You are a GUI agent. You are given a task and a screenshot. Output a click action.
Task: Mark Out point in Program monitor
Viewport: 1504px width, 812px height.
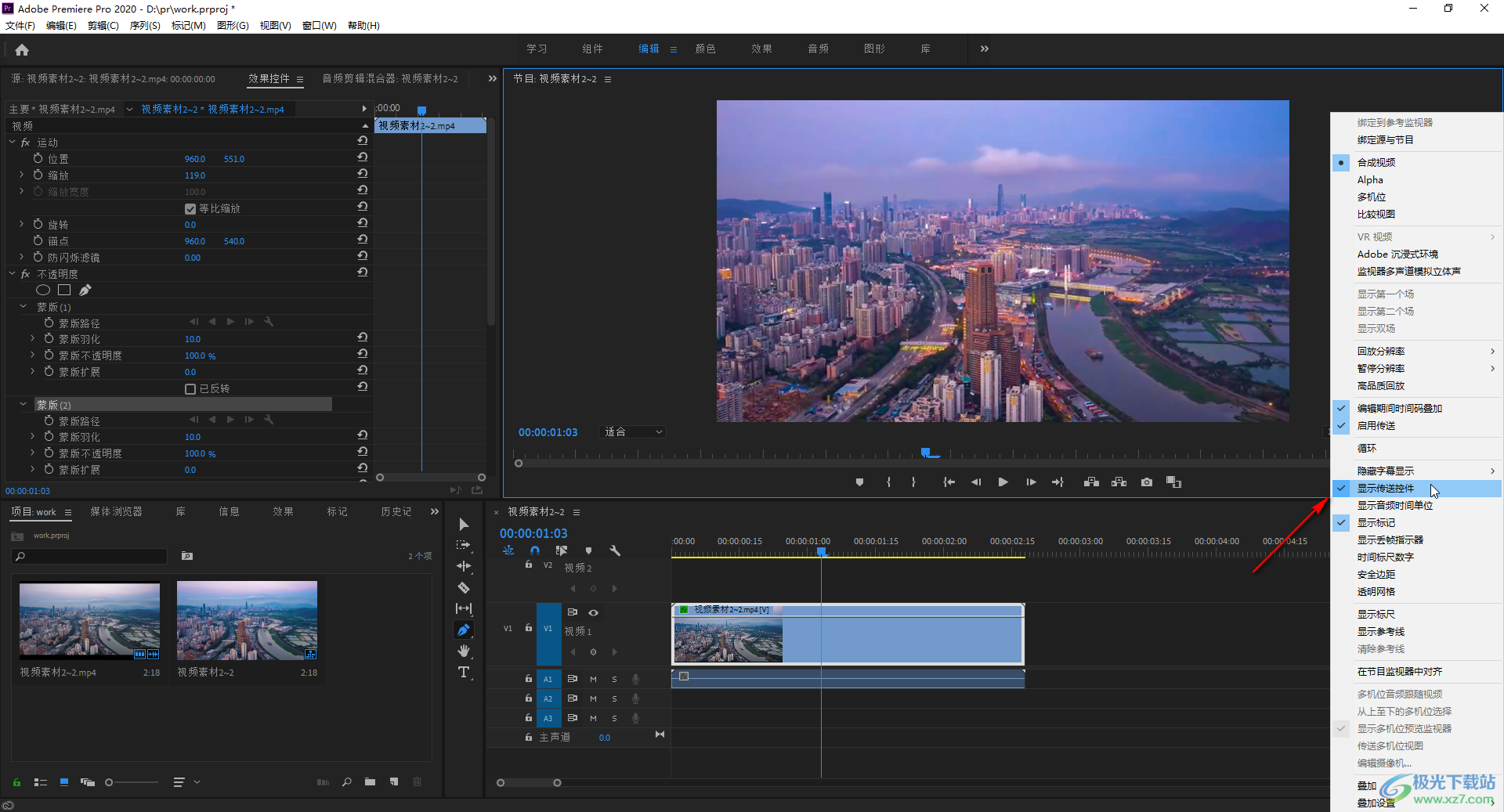[913, 482]
